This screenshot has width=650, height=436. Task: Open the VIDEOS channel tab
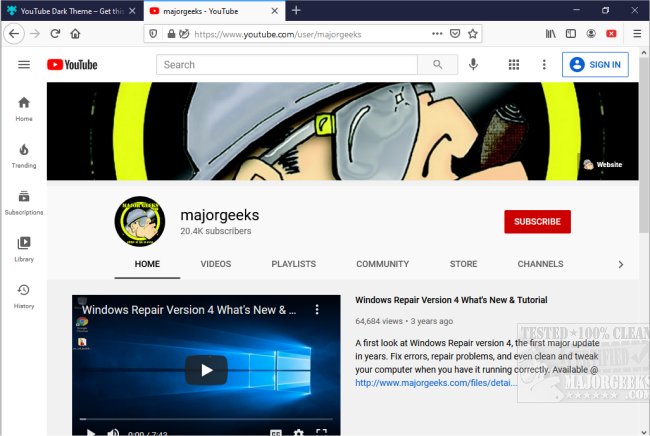[x=216, y=264]
